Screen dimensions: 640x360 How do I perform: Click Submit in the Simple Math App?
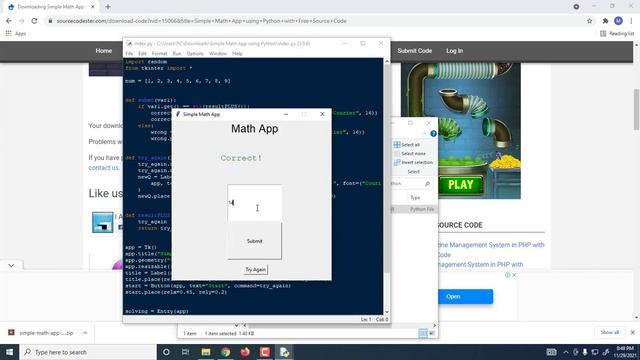click(254, 241)
